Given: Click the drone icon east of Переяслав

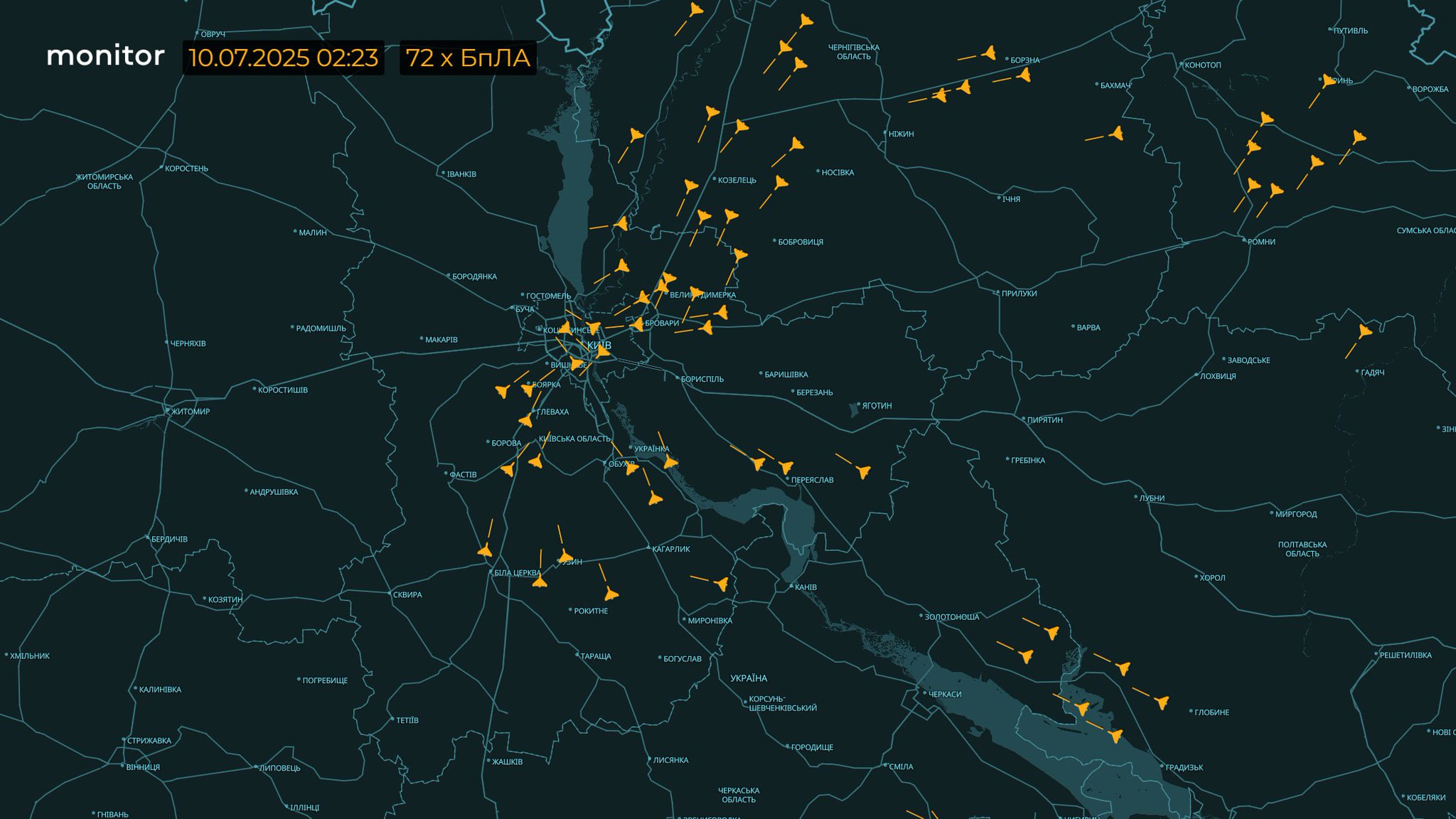Looking at the screenshot, I should 863,471.
